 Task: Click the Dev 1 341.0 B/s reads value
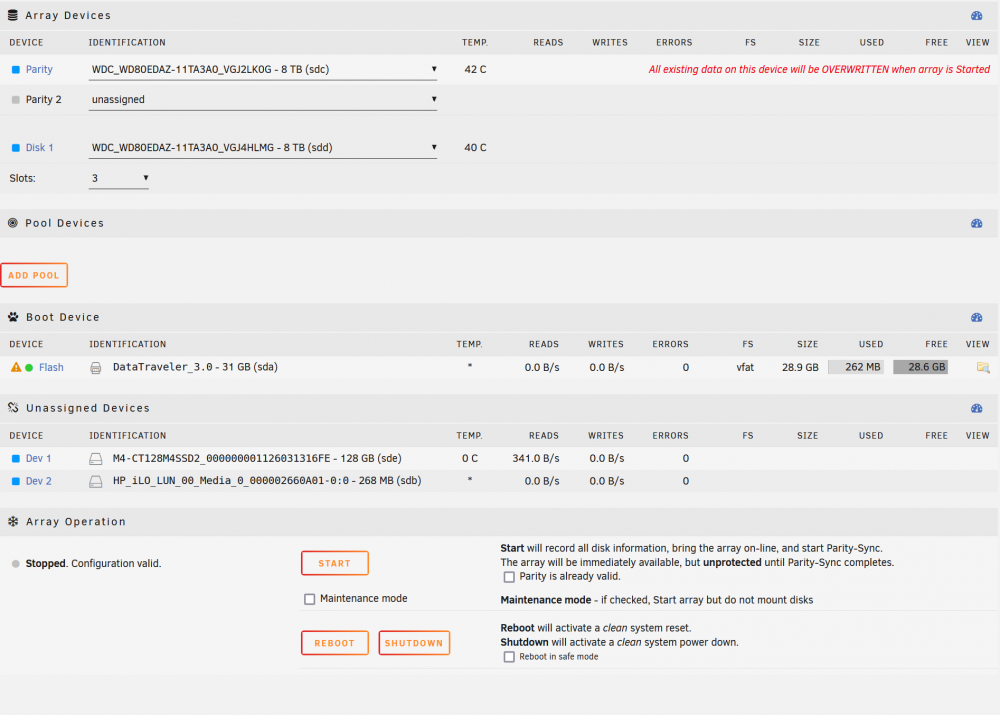536,459
